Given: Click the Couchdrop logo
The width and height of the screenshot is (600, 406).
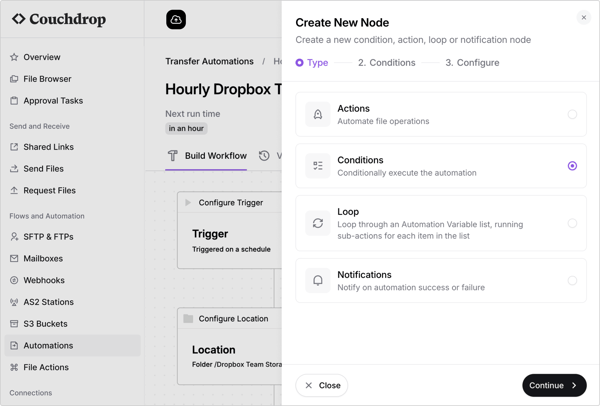Looking at the screenshot, I should tap(59, 19).
